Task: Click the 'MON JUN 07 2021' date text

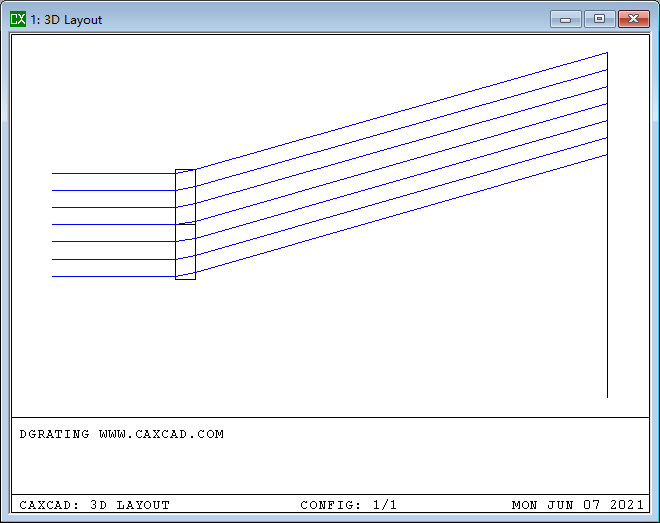Action: 578,505
